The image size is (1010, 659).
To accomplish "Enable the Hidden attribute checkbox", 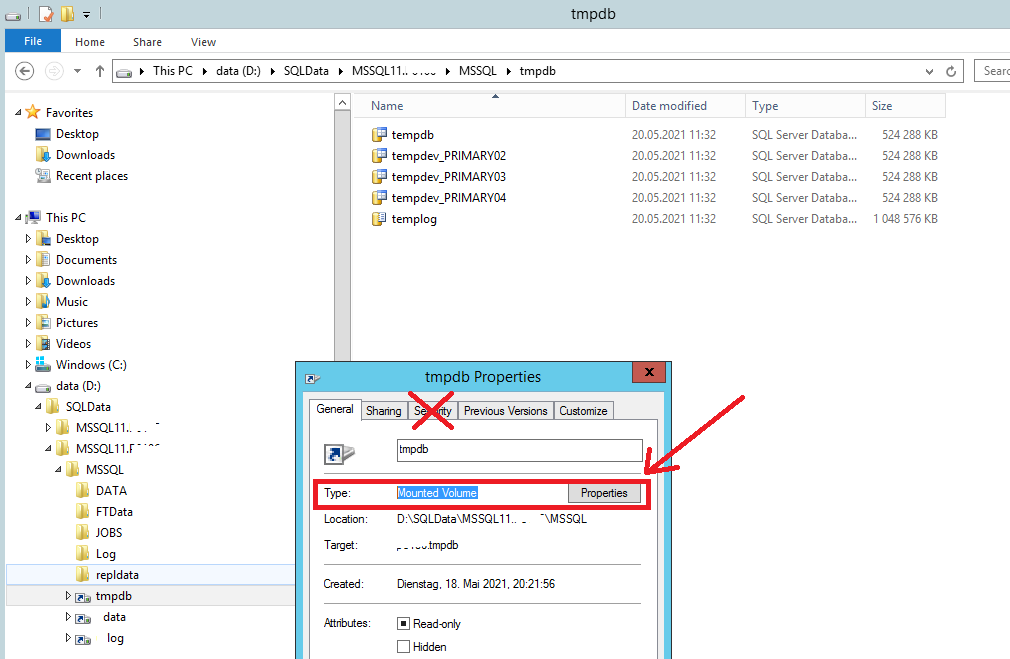I will (403, 647).
